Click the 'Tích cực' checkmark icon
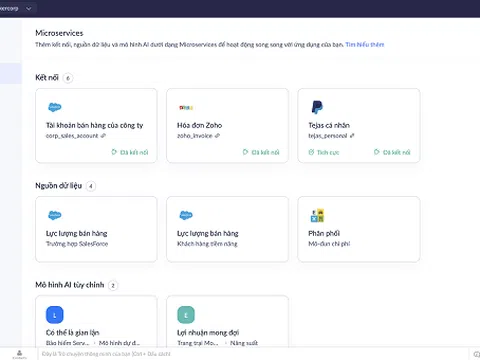 (x=311, y=152)
